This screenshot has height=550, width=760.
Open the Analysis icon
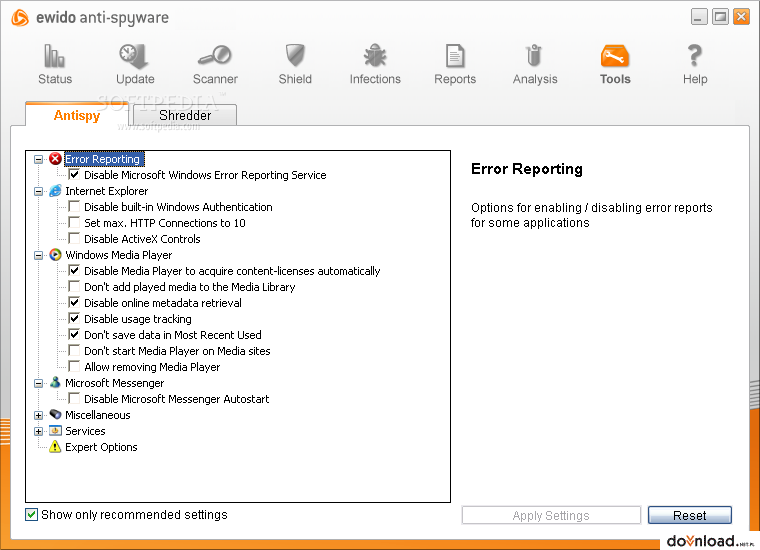[x=534, y=55]
